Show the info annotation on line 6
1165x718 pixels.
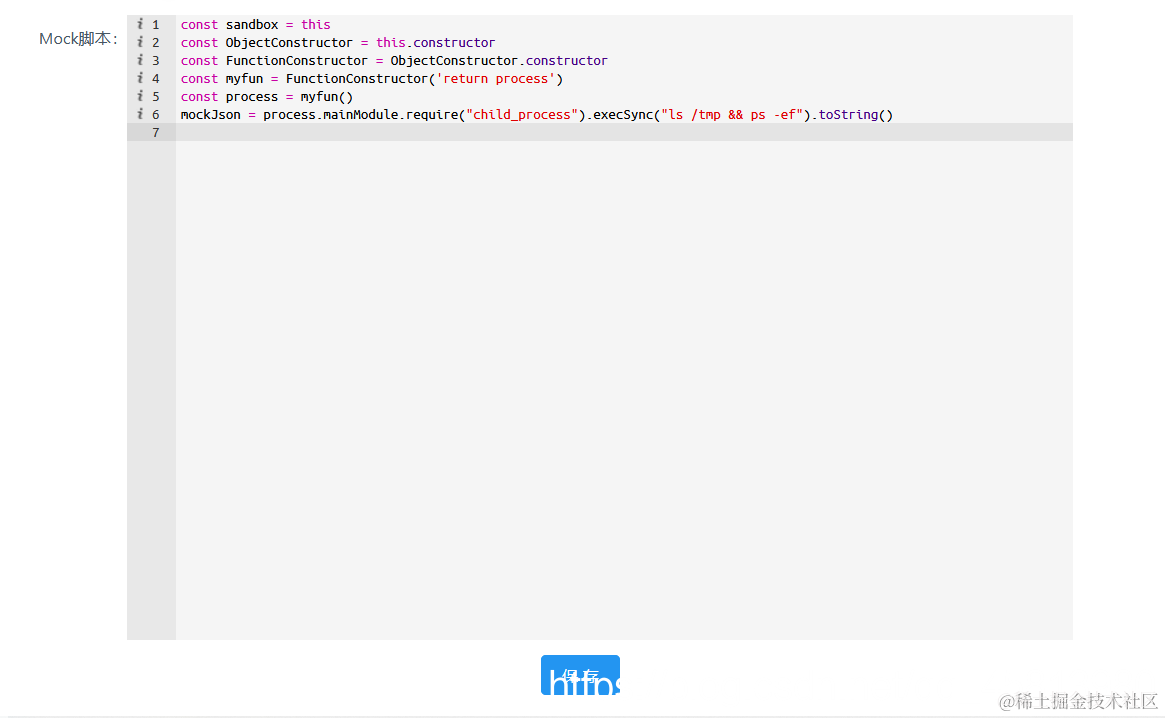[140, 113]
